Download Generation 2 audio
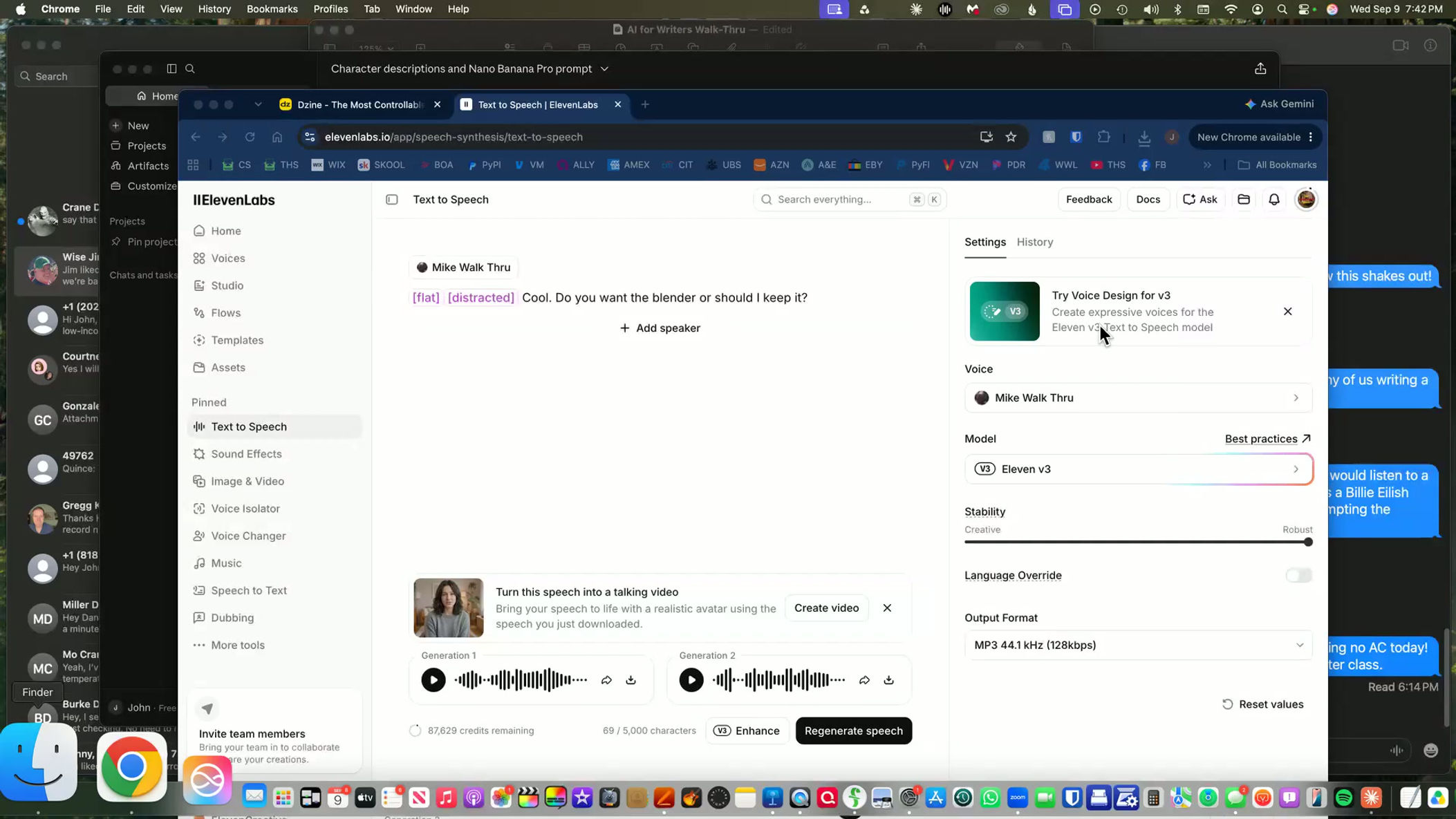Screen dimensions: 1456x819 pos(889,680)
